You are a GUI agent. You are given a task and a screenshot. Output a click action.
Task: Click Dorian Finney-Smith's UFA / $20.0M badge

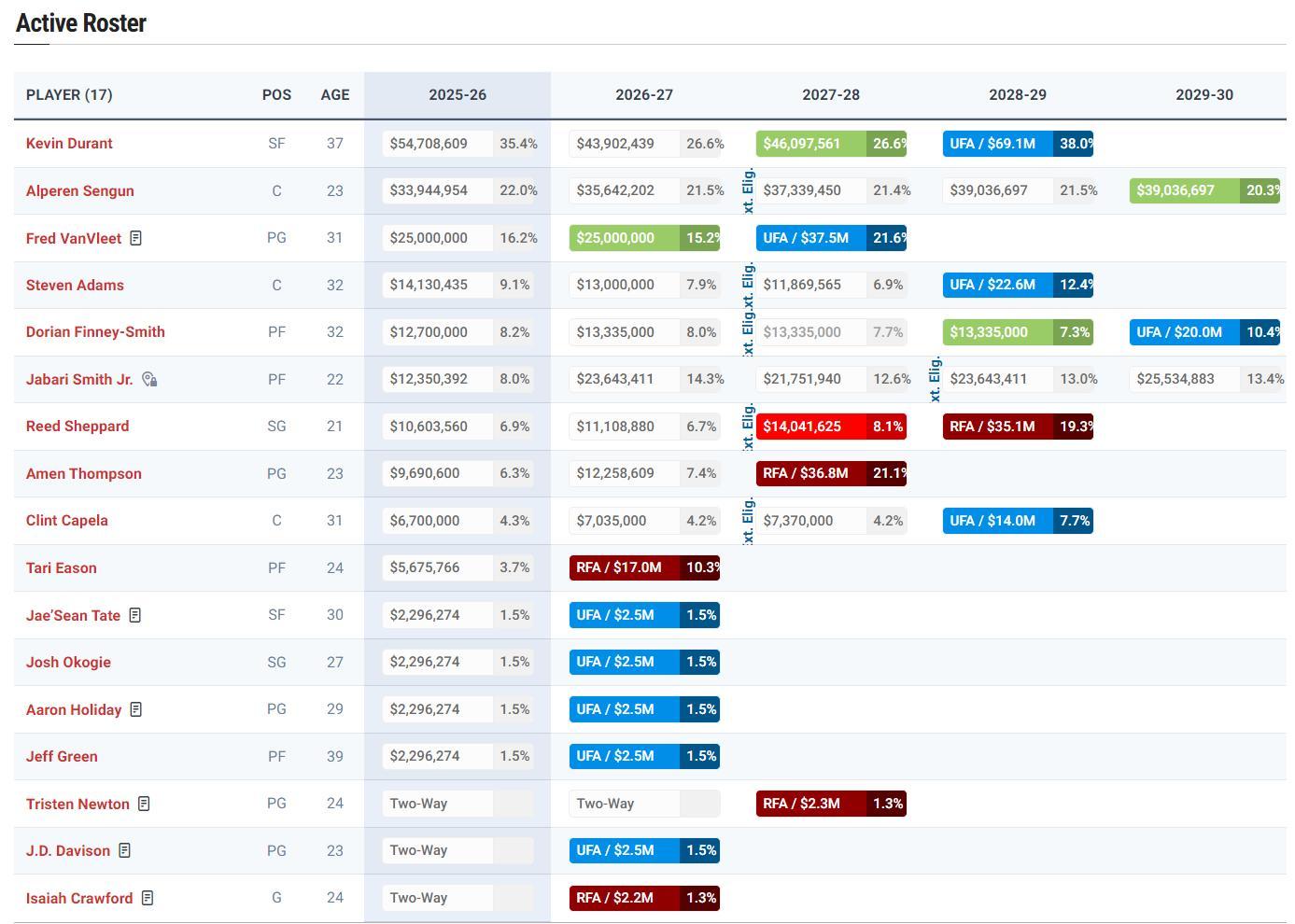(x=1184, y=332)
